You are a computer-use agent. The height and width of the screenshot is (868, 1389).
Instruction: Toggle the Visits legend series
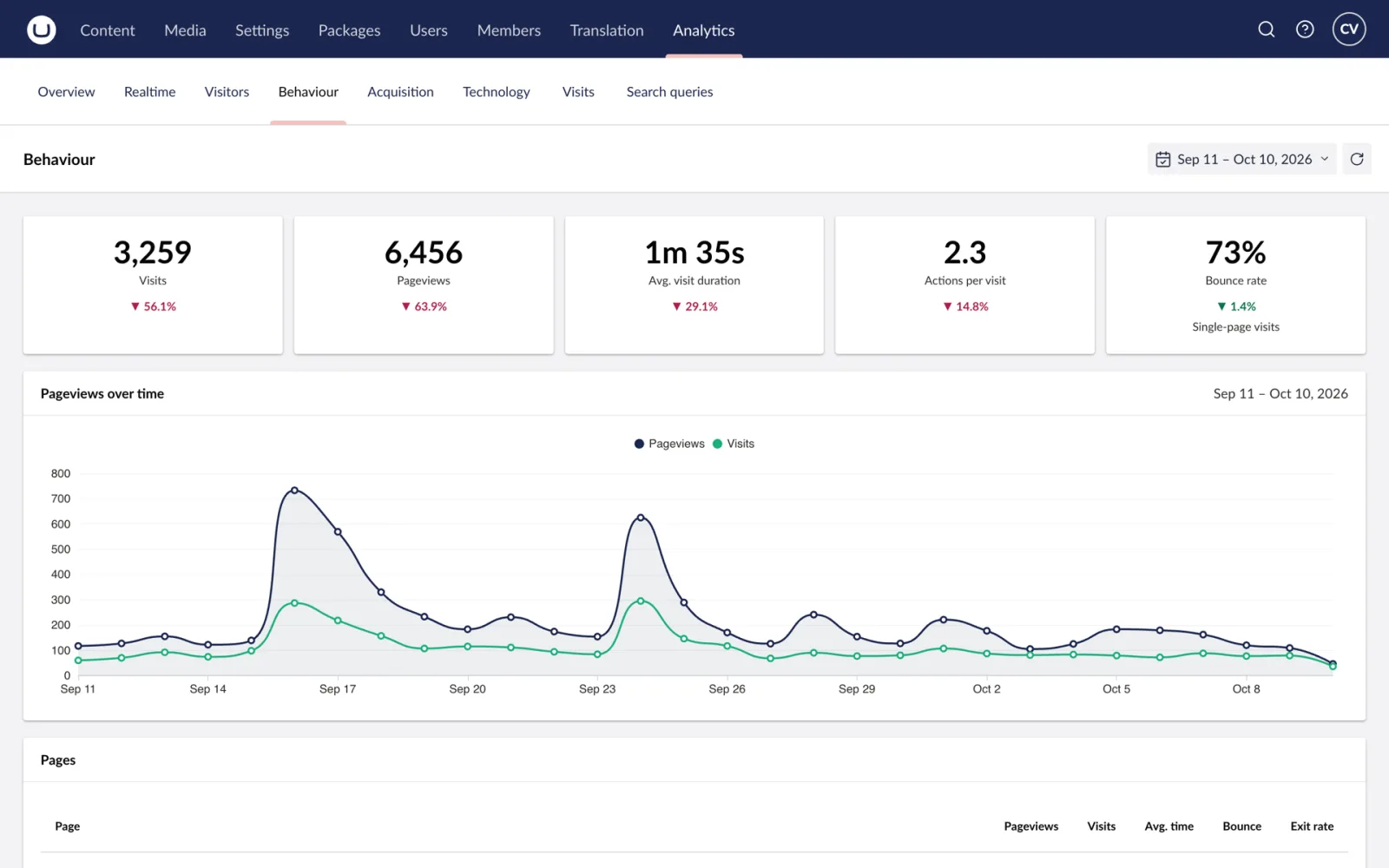coord(734,444)
